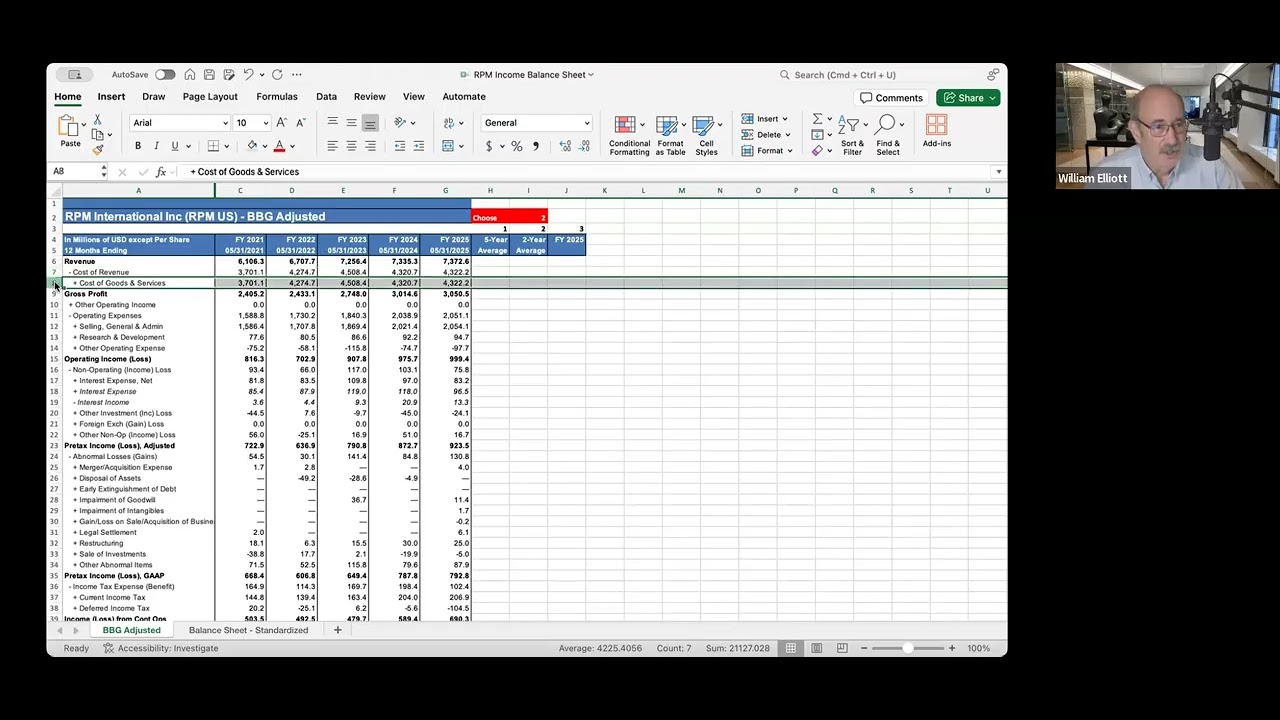1280x720 pixels.
Task: Toggle bottom vertical alignment
Action: 370,123
